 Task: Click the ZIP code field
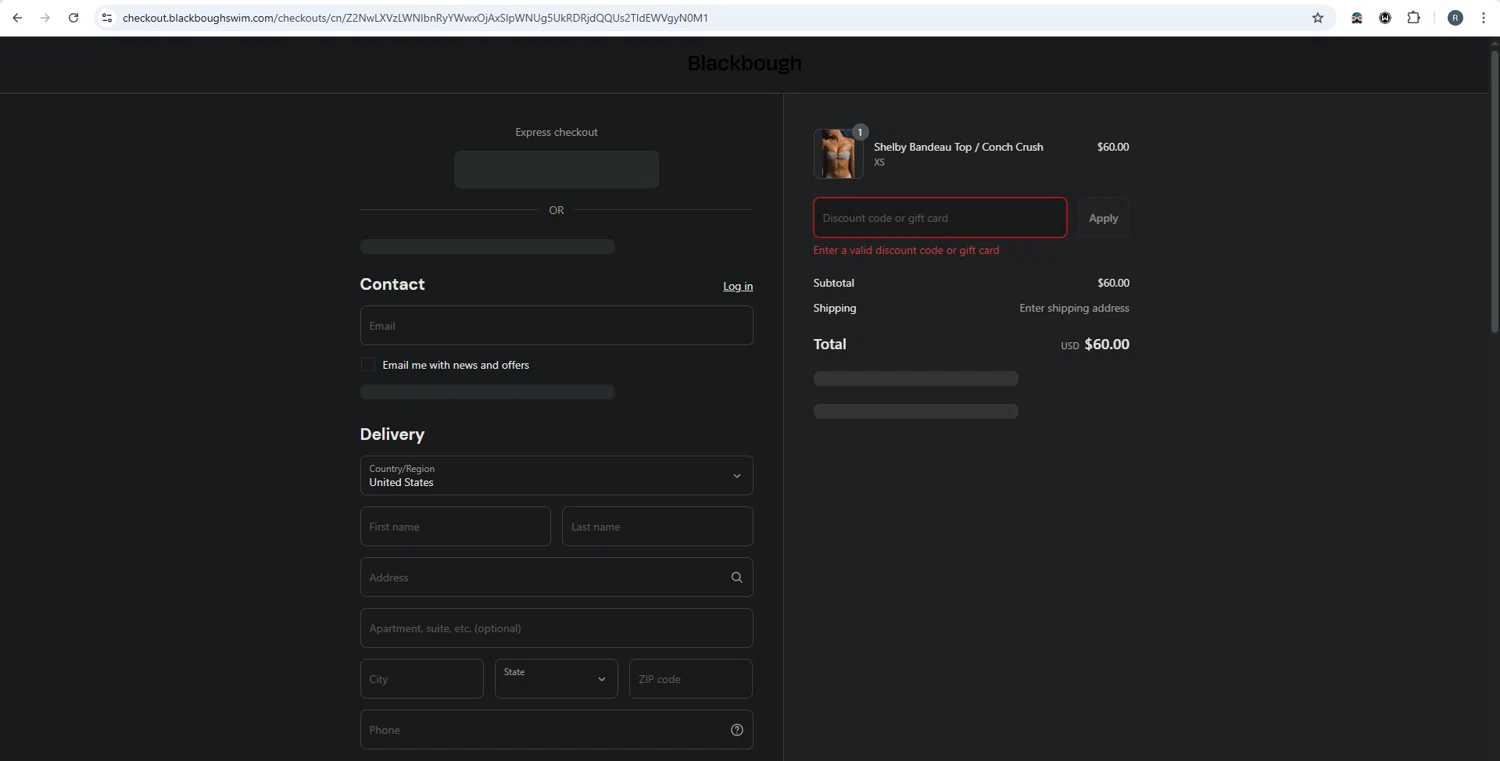coord(690,679)
